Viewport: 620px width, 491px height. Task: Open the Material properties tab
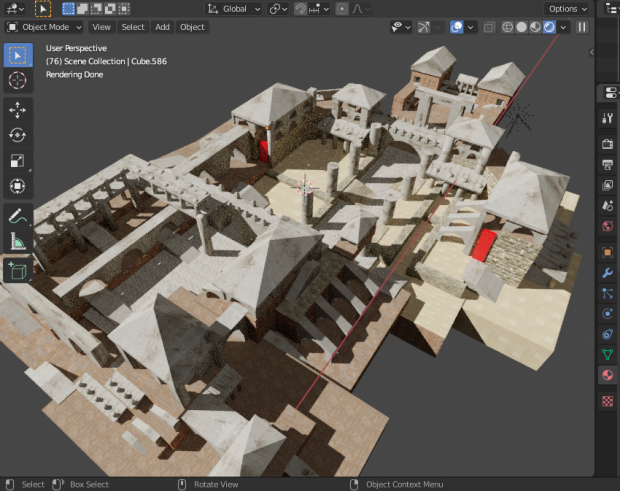click(607, 375)
